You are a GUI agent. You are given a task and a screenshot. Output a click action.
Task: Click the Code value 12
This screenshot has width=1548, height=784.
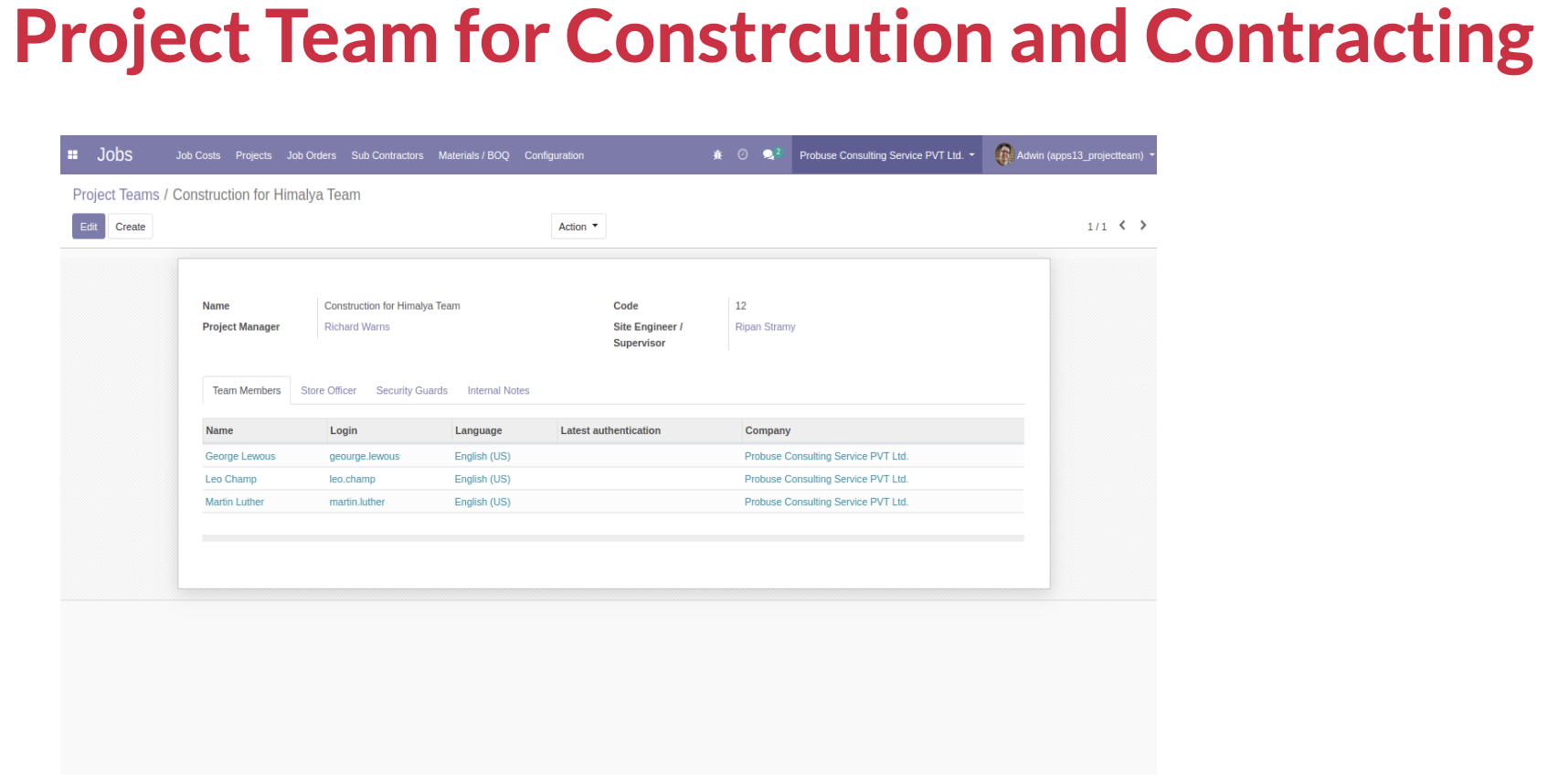pos(741,306)
